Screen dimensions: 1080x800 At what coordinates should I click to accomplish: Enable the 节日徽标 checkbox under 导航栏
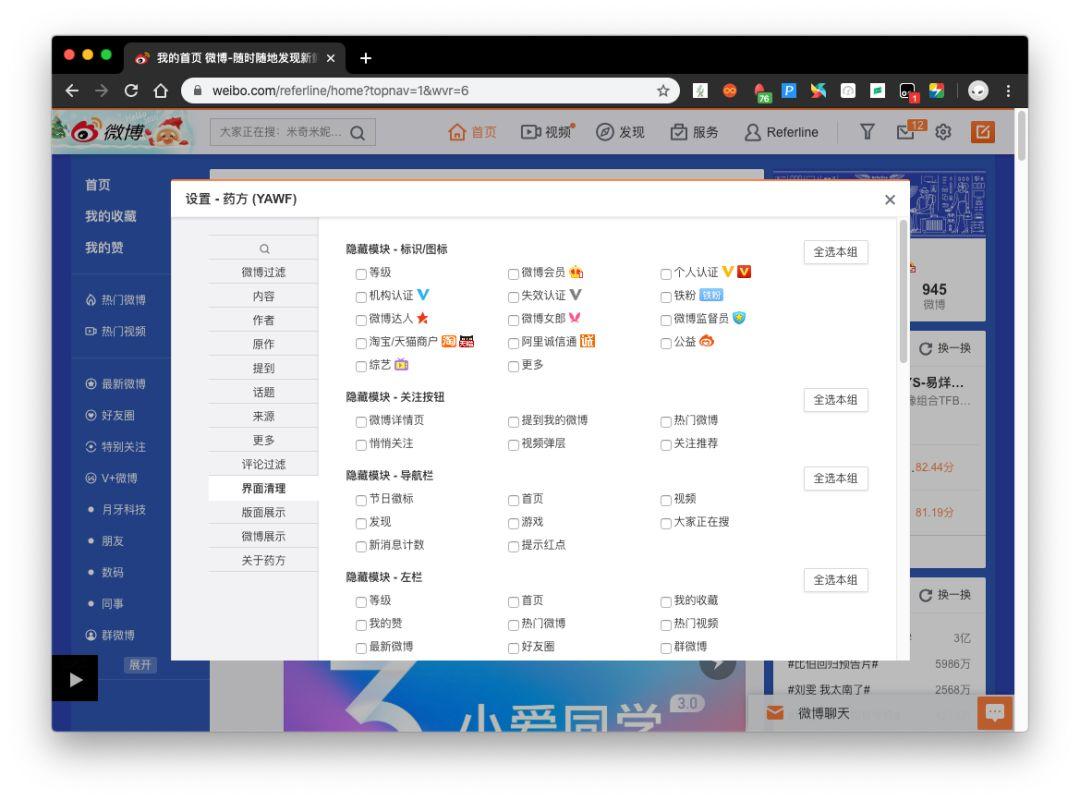coord(360,497)
